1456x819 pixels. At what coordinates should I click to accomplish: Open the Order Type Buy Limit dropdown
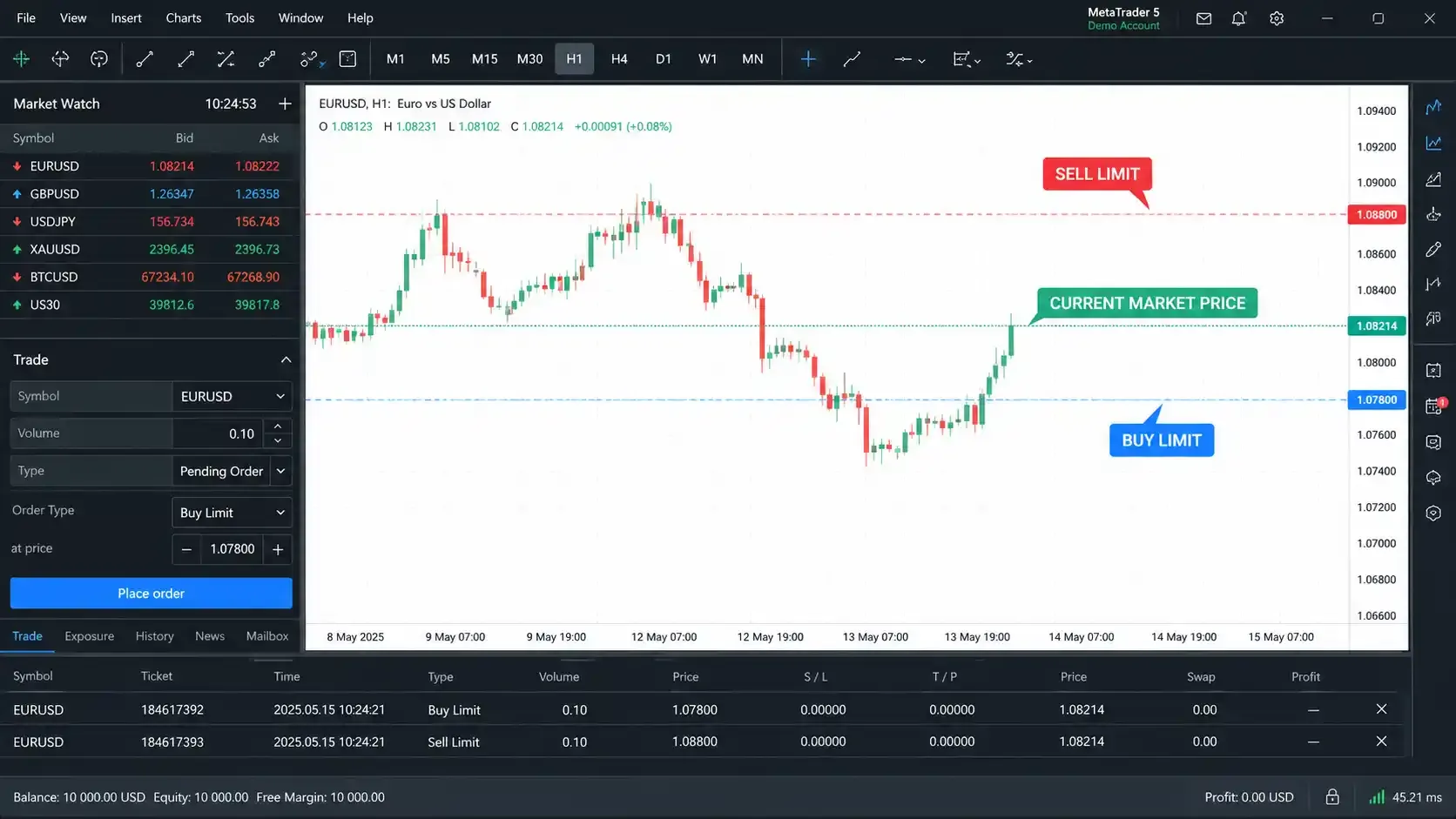(x=232, y=513)
